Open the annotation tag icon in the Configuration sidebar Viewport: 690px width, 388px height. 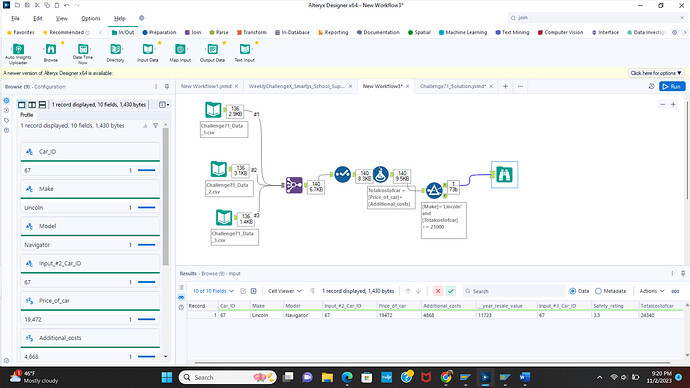pyautogui.click(x=6, y=121)
